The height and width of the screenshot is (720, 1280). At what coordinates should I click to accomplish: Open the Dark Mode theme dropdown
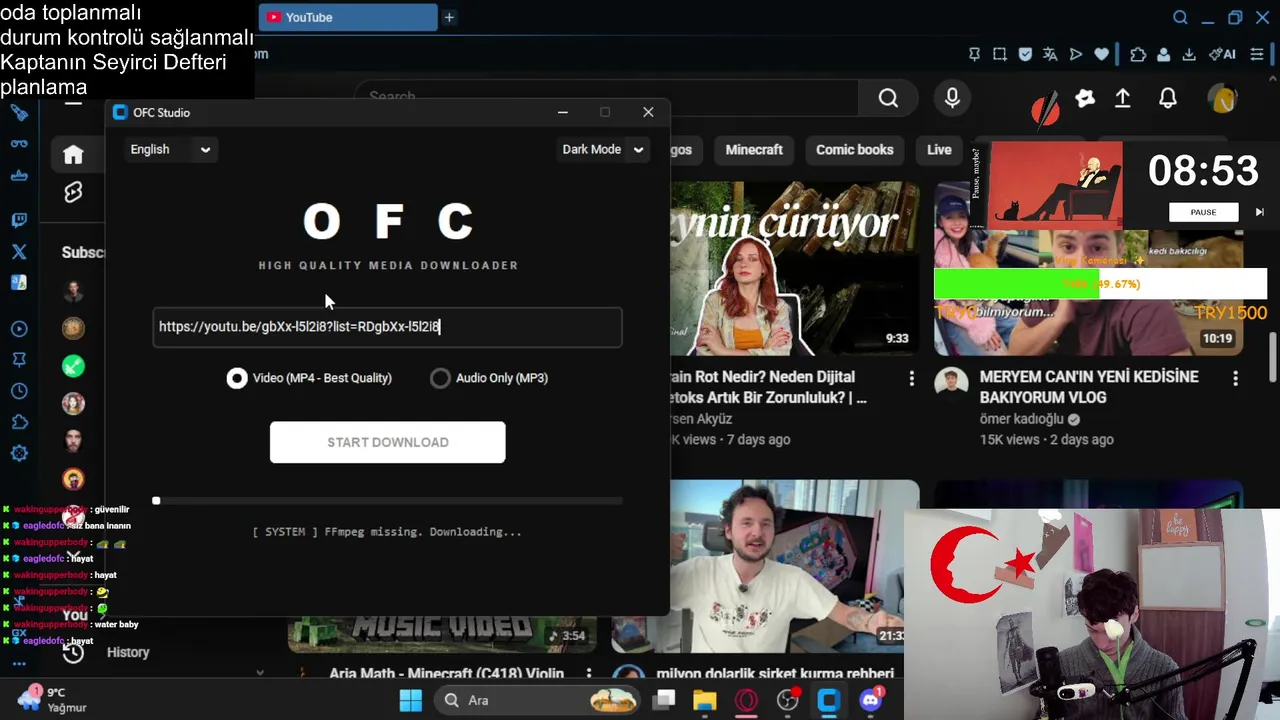pos(603,149)
